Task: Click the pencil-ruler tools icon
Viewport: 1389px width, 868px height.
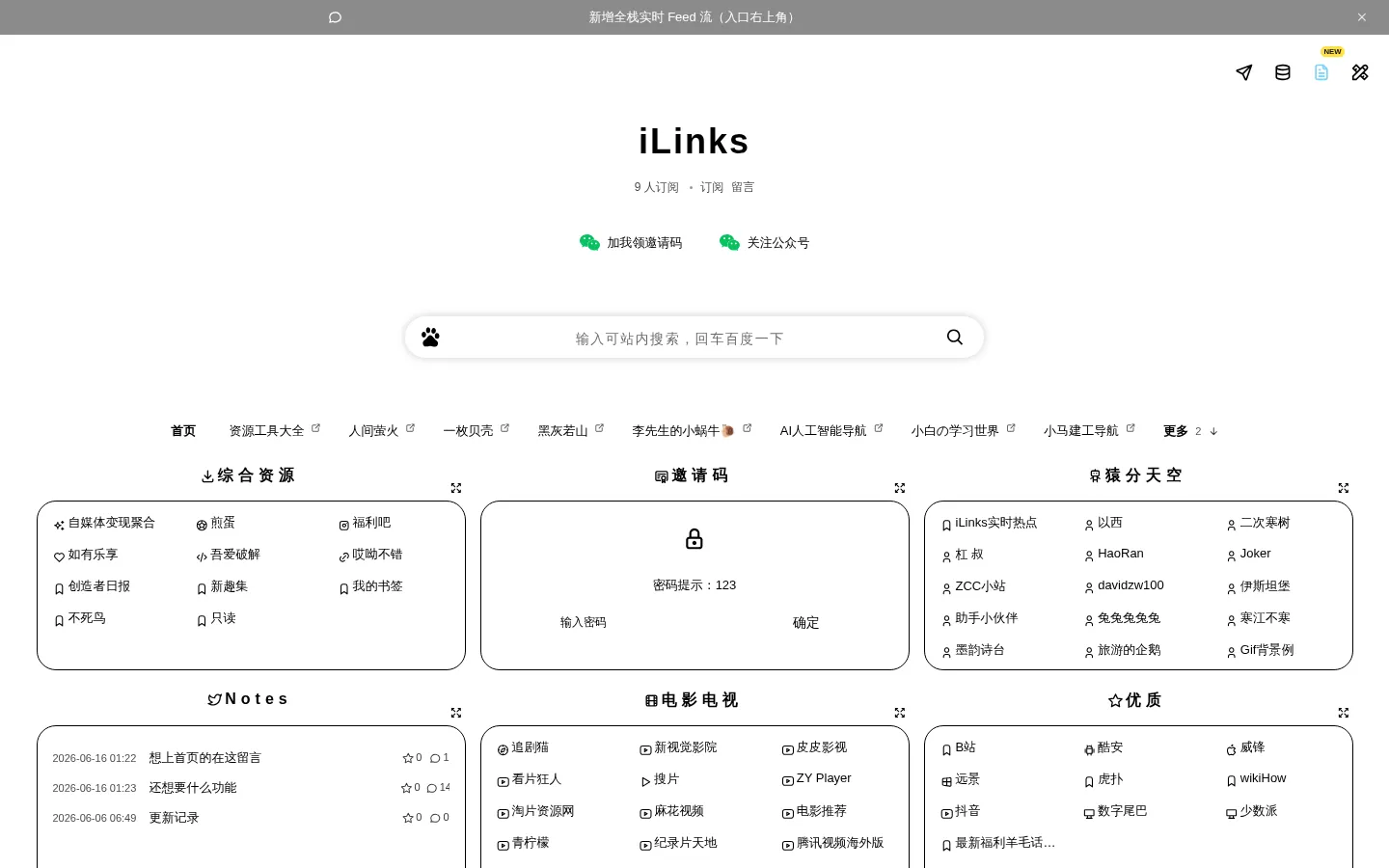Action: pos(1360,72)
